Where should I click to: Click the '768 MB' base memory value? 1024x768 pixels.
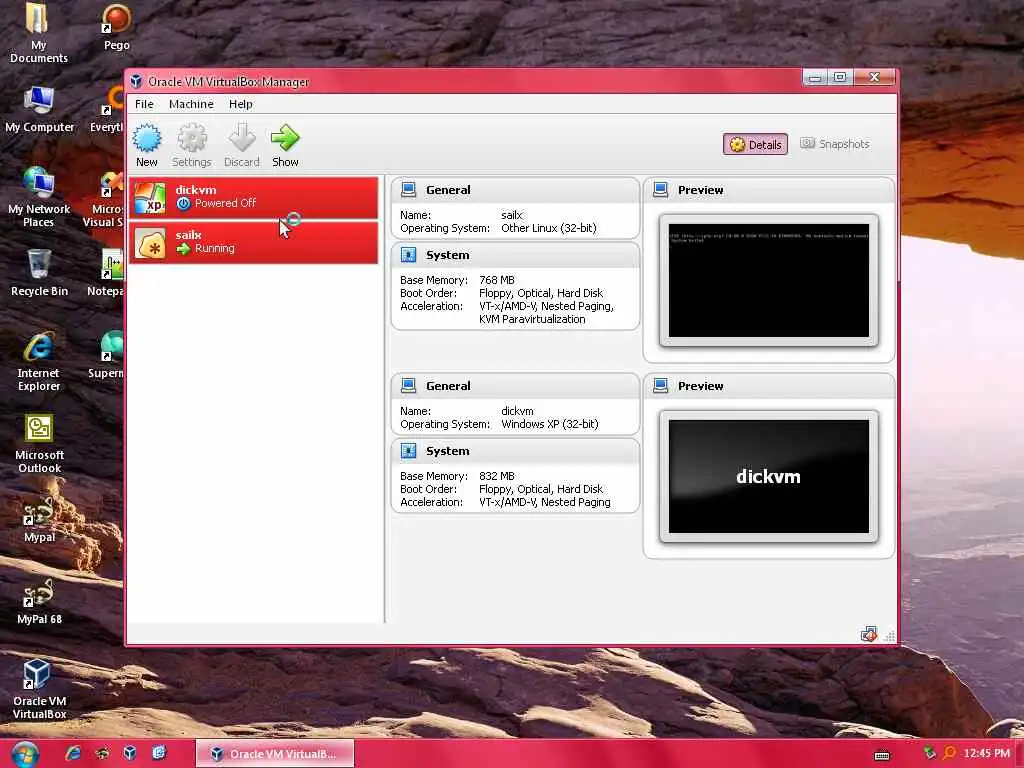pyautogui.click(x=496, y=280)
